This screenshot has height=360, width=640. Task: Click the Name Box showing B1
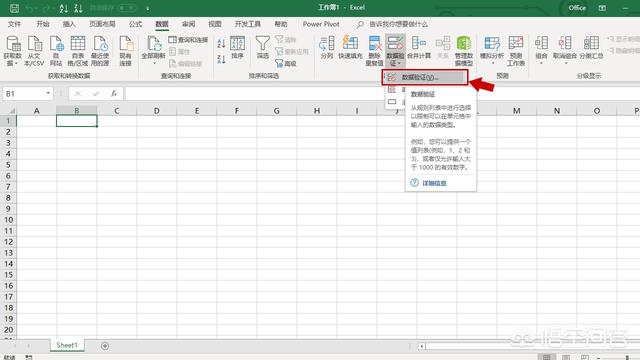click(x=24, y=93)
